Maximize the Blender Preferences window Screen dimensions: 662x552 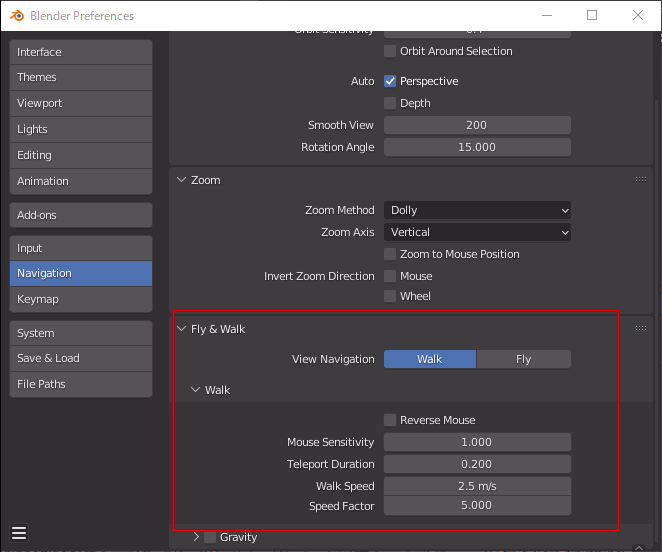tap(591, 15)
